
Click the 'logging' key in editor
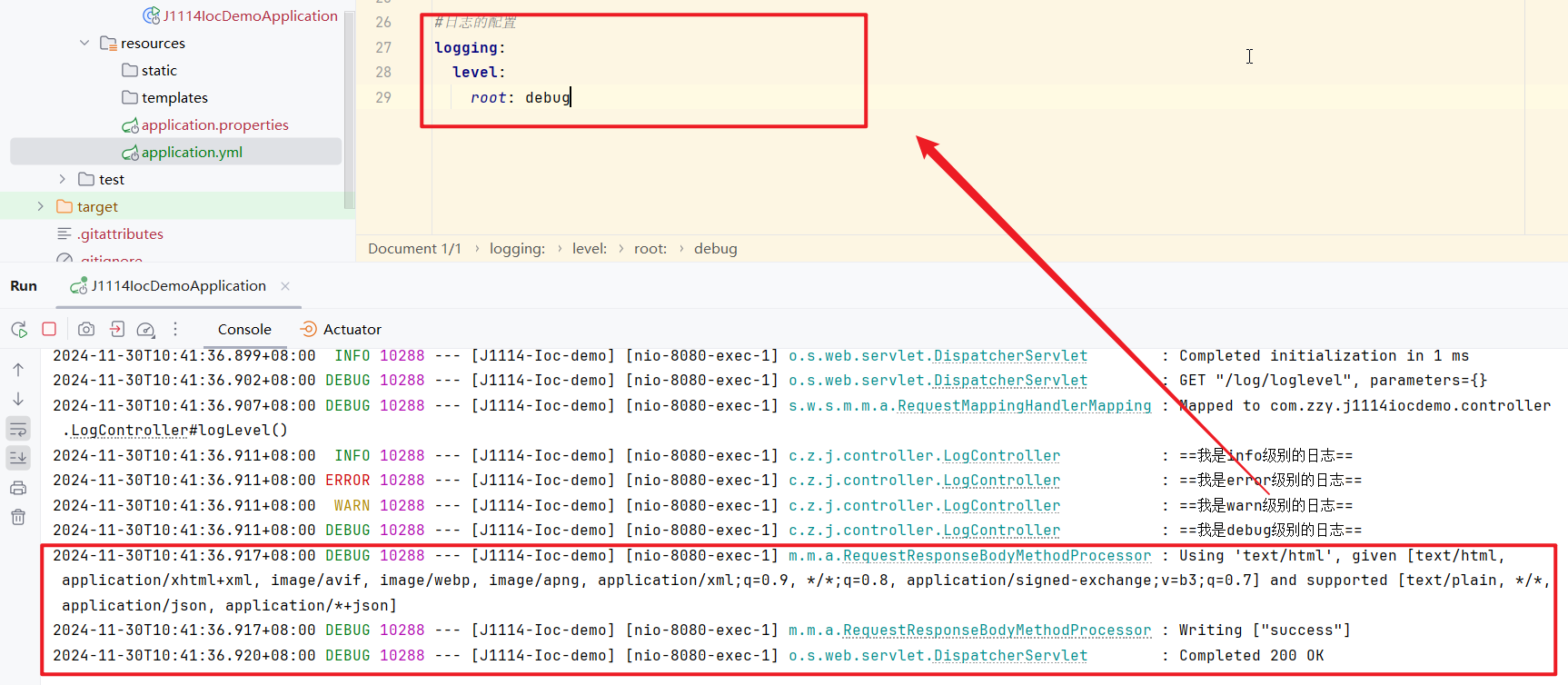tap(466, 47)
